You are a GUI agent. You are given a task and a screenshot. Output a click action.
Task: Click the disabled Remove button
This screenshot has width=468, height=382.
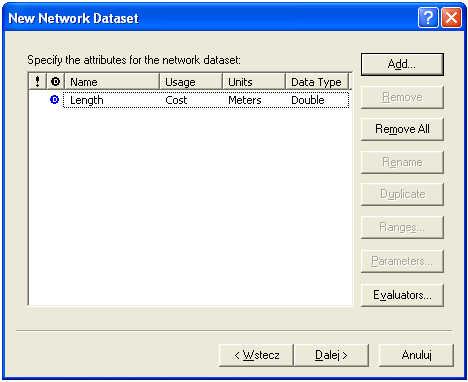(402, 97)
